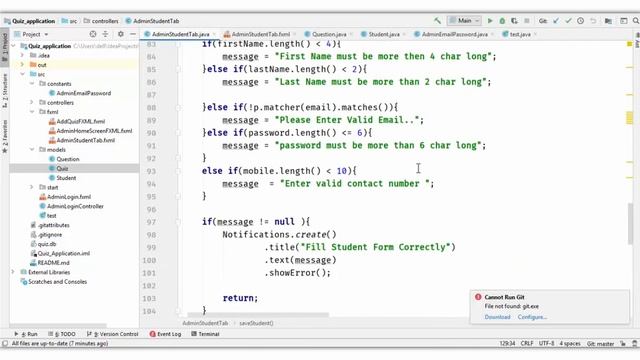Image resolution: width=640 pixels, height=360 pixels.
Task: Click controllers in the navigation bar
Action: tap(101, 21)
